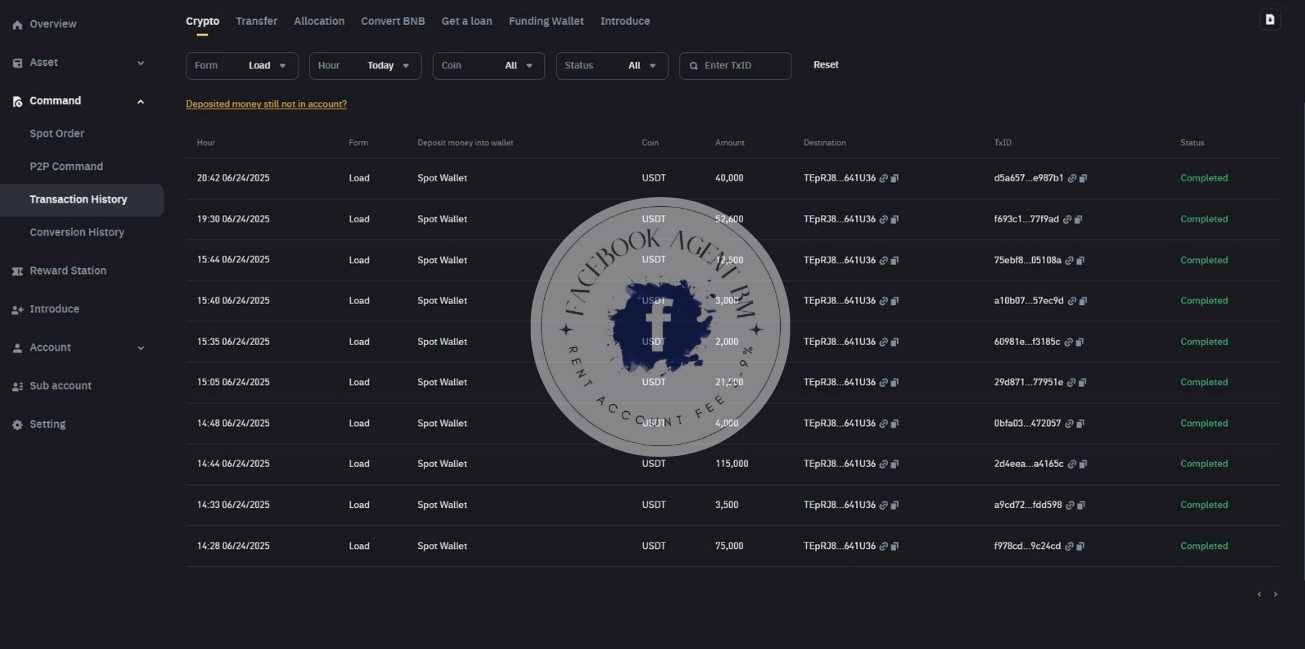Go to the previous page arrow
The width and height of the screenshot is (1305, 649).
[1259, 595]
